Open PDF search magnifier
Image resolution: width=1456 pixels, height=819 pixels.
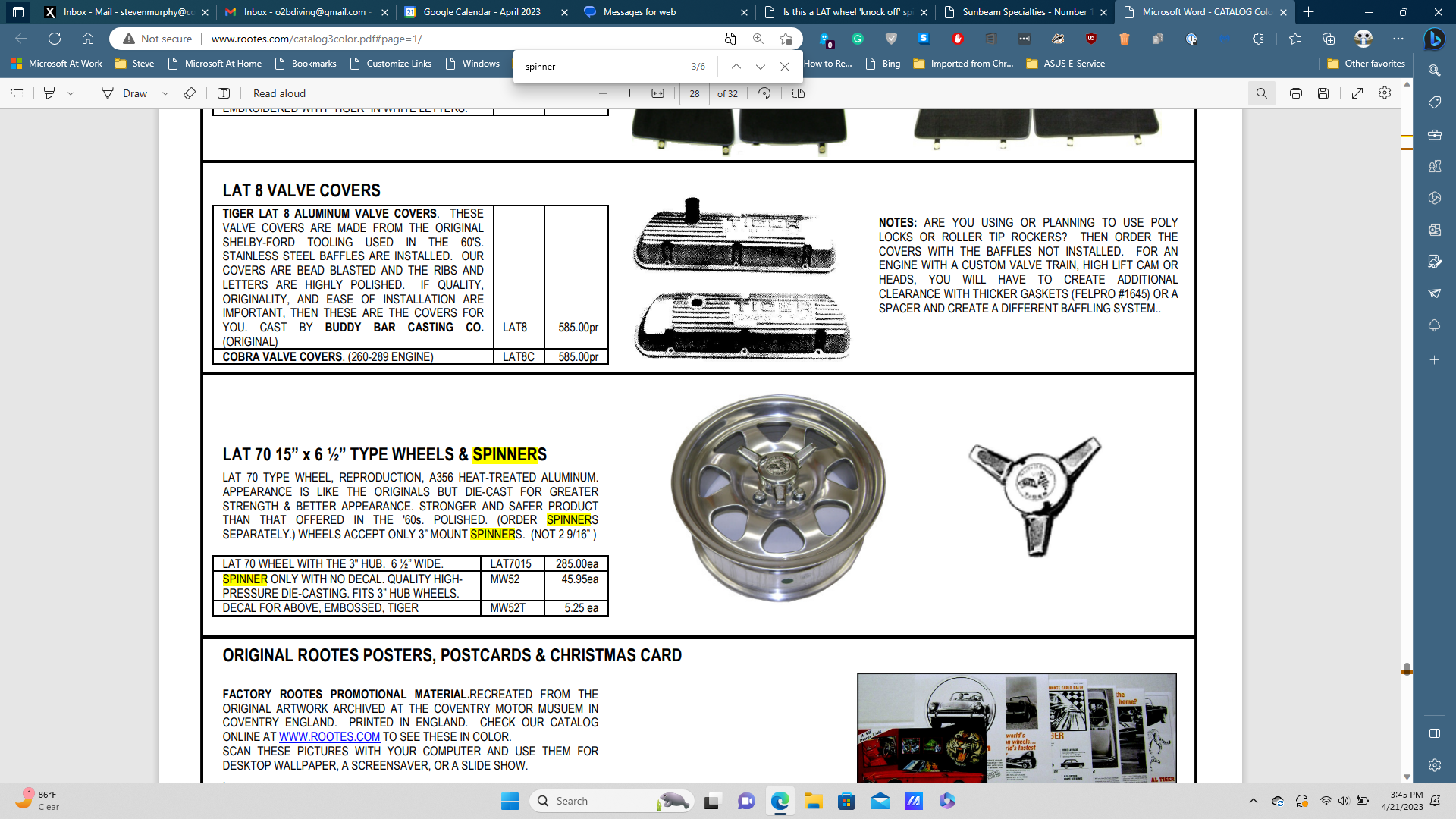tap(1261, 93)
